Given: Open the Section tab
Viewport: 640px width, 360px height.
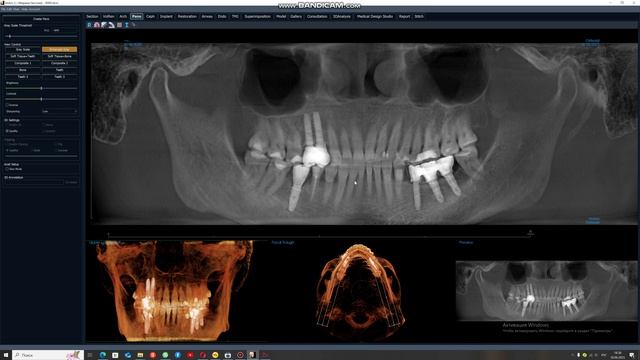Looking at the screenshot, I should (92, 16).
